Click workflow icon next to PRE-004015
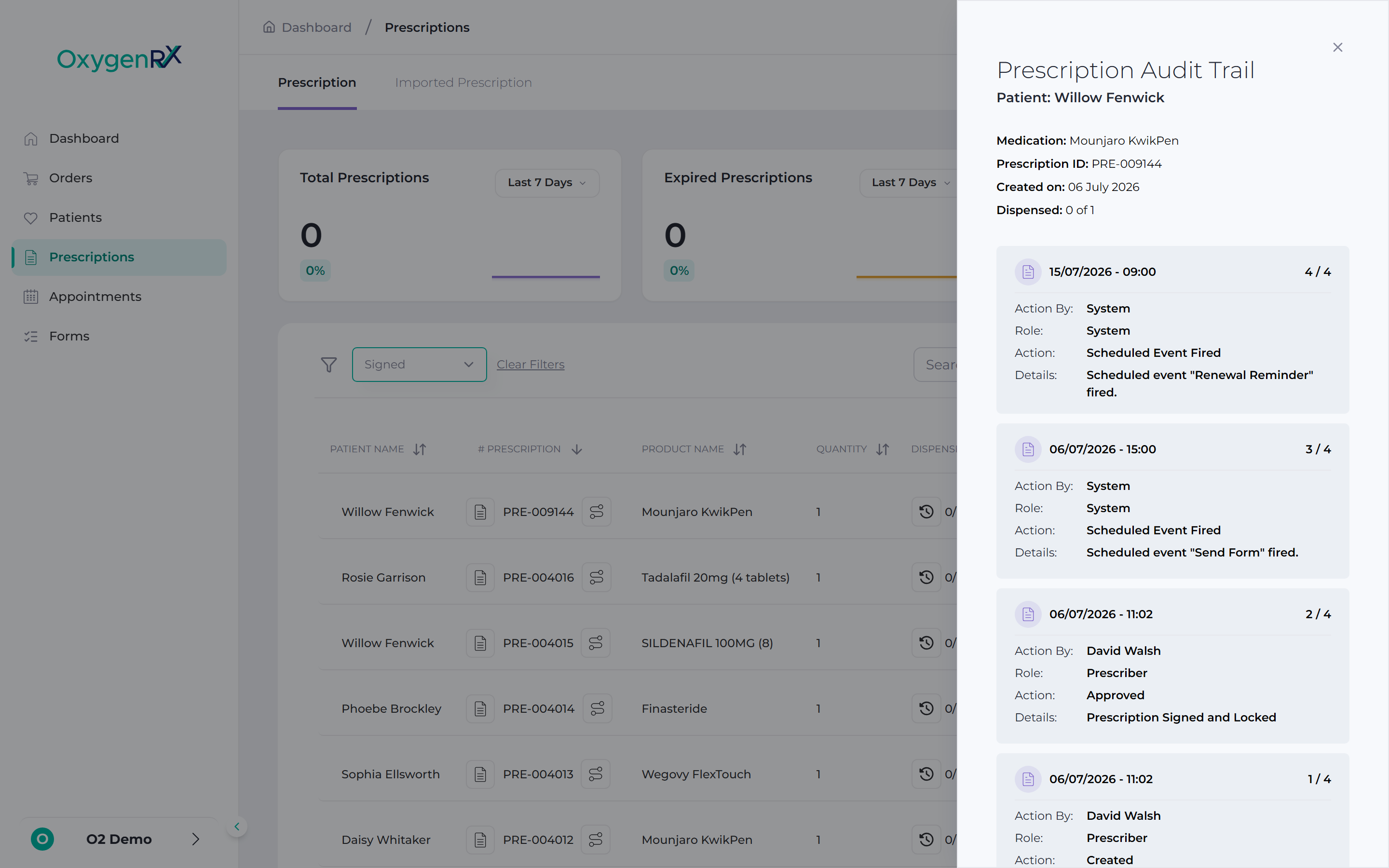Image resolution: width=1389 pixels, height=868 pixels. pyautogui.click(x=596, y=643)
